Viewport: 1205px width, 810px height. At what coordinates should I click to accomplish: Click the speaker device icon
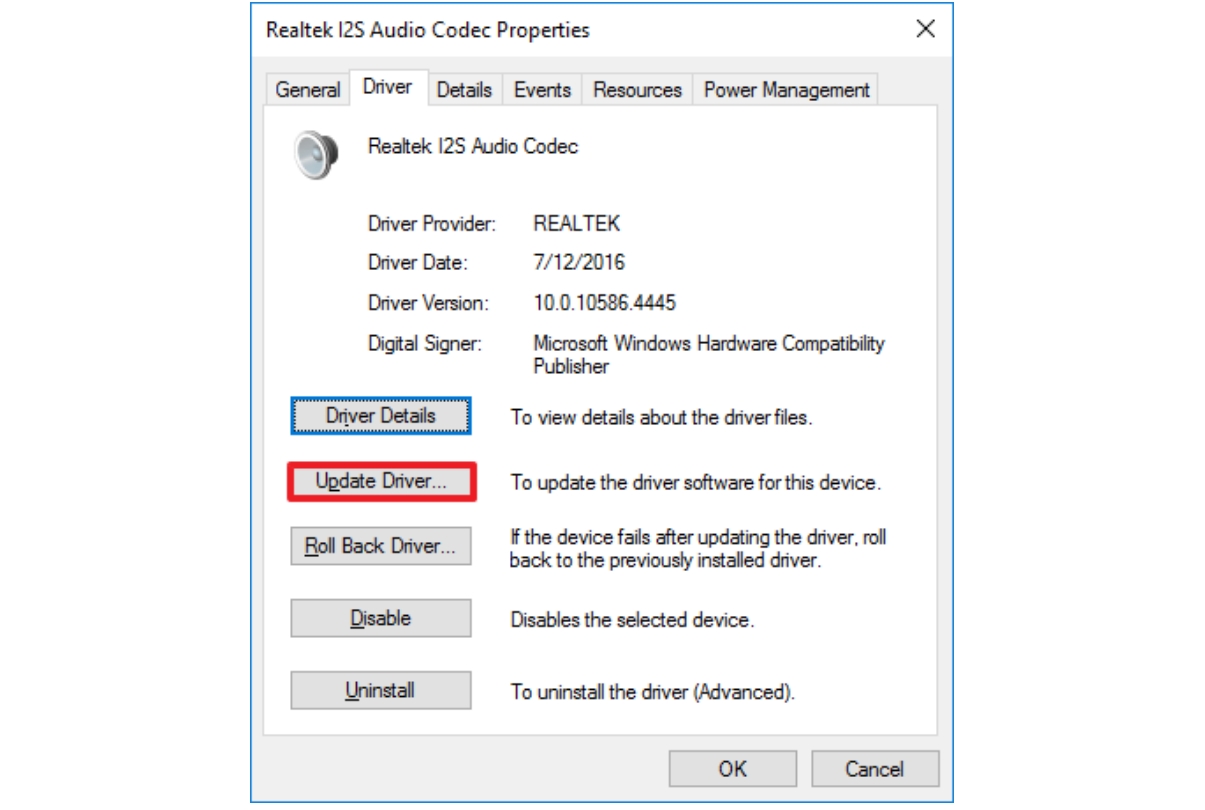[311, 155]
